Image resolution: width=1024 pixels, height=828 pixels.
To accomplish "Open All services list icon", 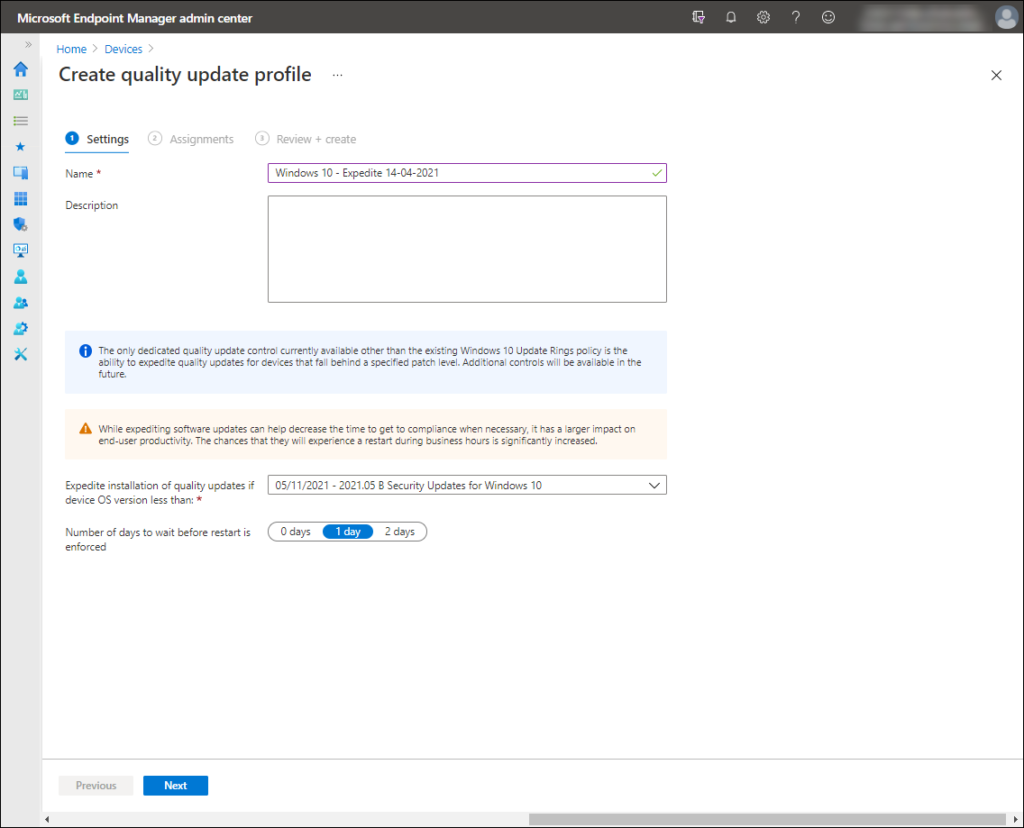I will pyautogui.click(x=21, y=121).
